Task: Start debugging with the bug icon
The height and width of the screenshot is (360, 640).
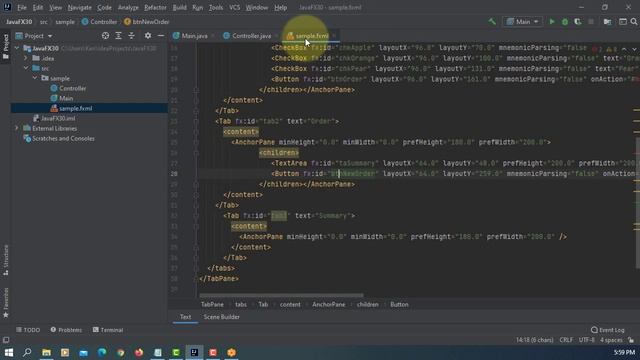Action: click(565, 22)
